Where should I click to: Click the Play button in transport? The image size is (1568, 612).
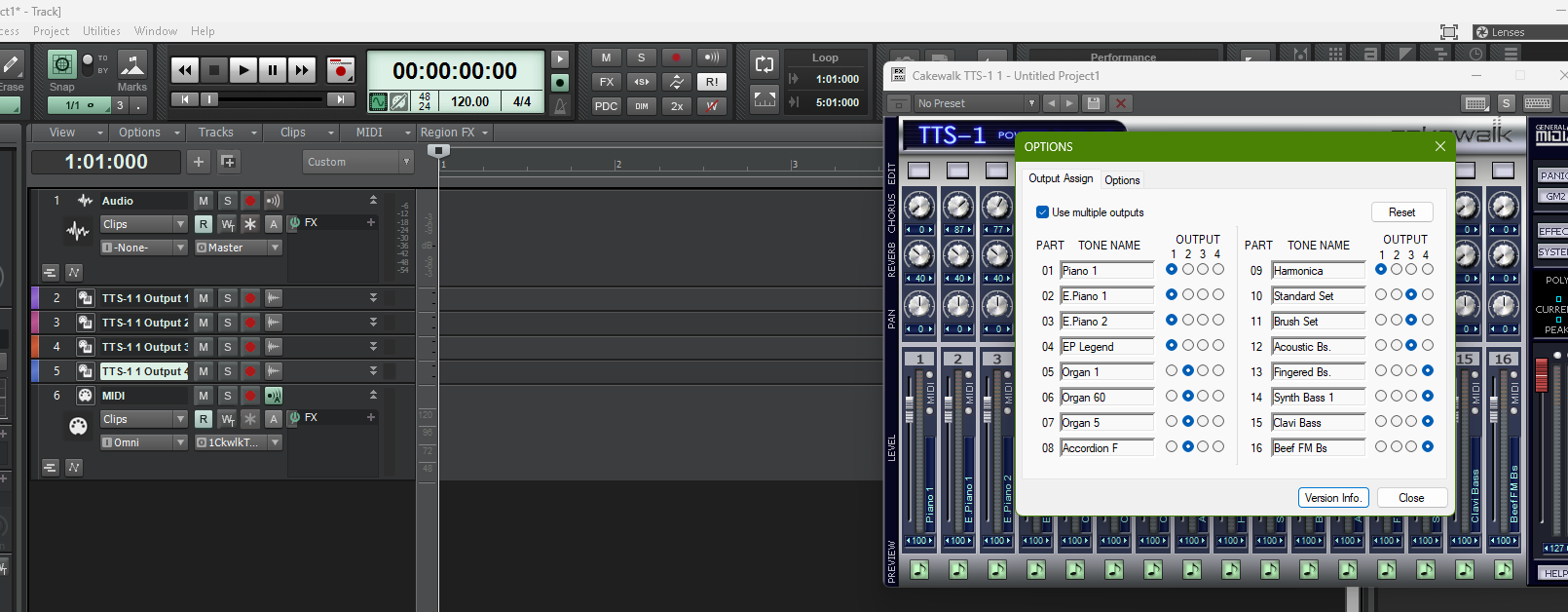point(243,70)
